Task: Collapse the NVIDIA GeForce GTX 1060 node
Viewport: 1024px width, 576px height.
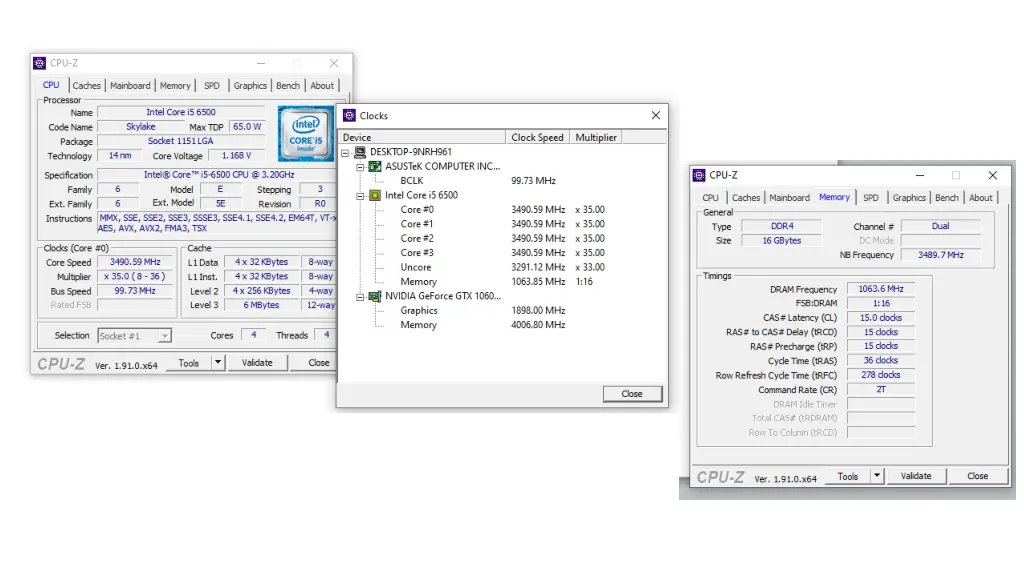Action: [360, 297]
